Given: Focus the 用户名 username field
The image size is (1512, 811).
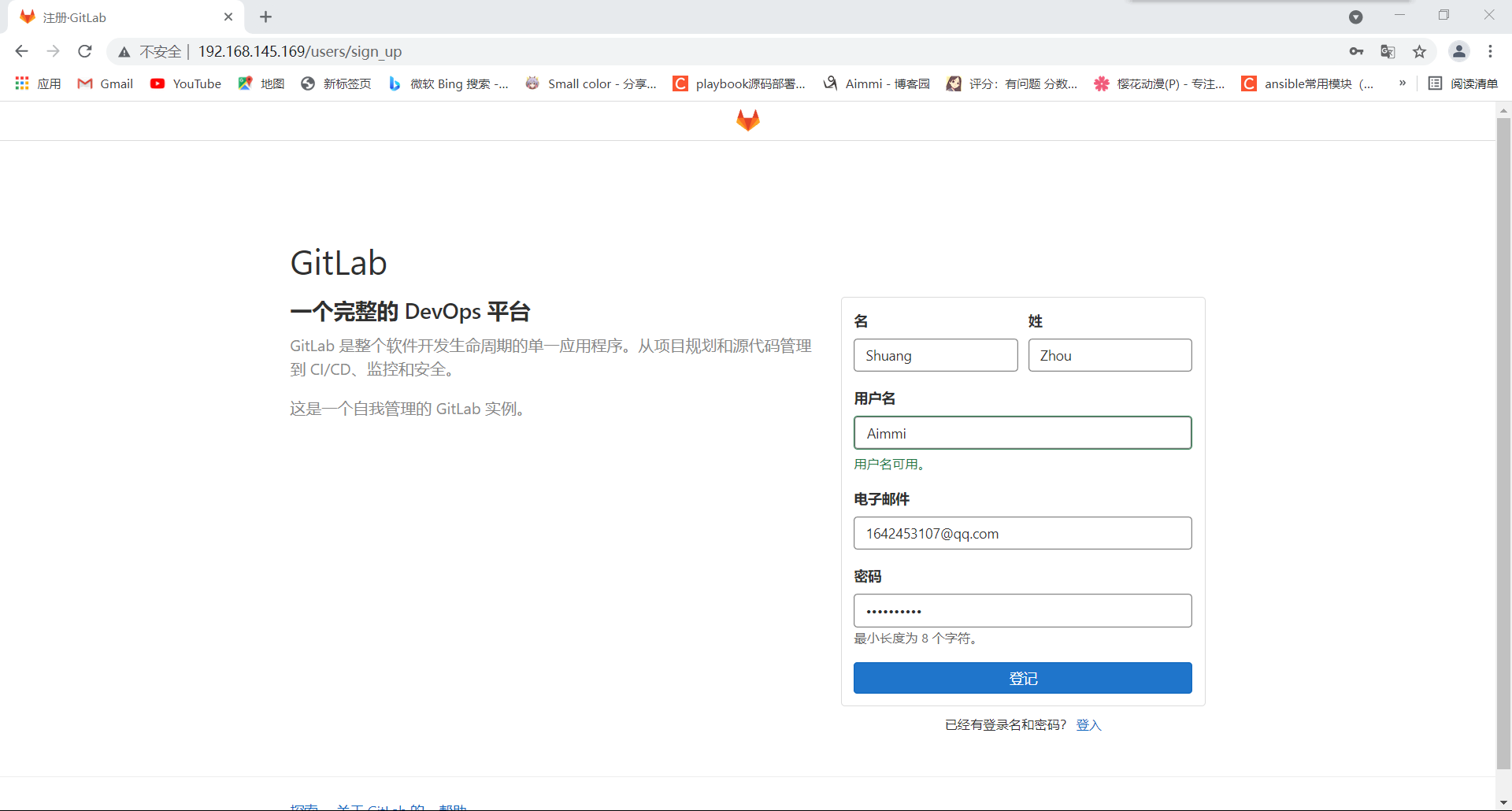Looking at the screenshot, I should point(1022,433).
